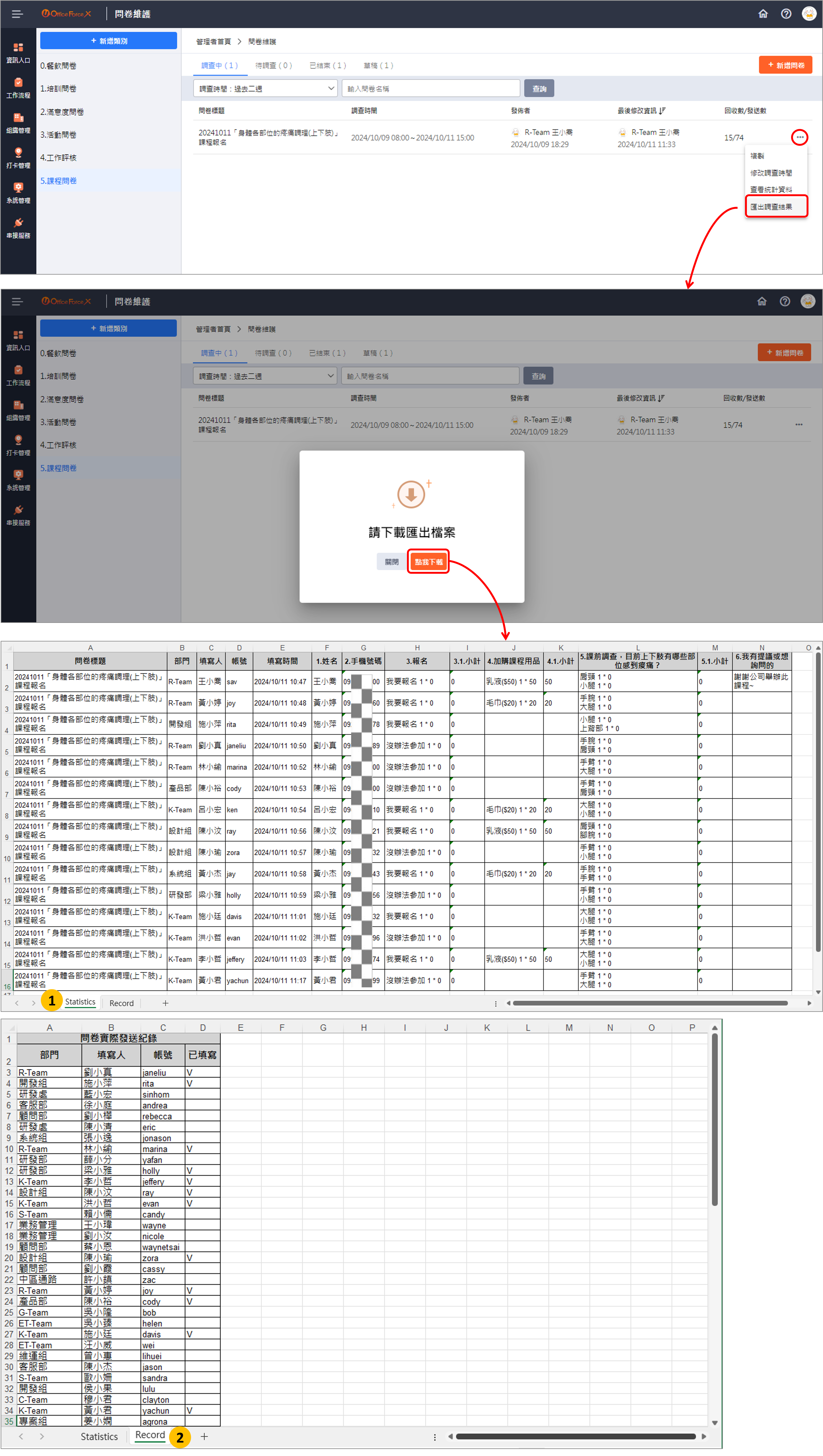Click the ellipsis icon in the dimmed window behind the dialog
Viewport: 823px width, 1456px height.
pyautogui.click(x=799, y=425)
